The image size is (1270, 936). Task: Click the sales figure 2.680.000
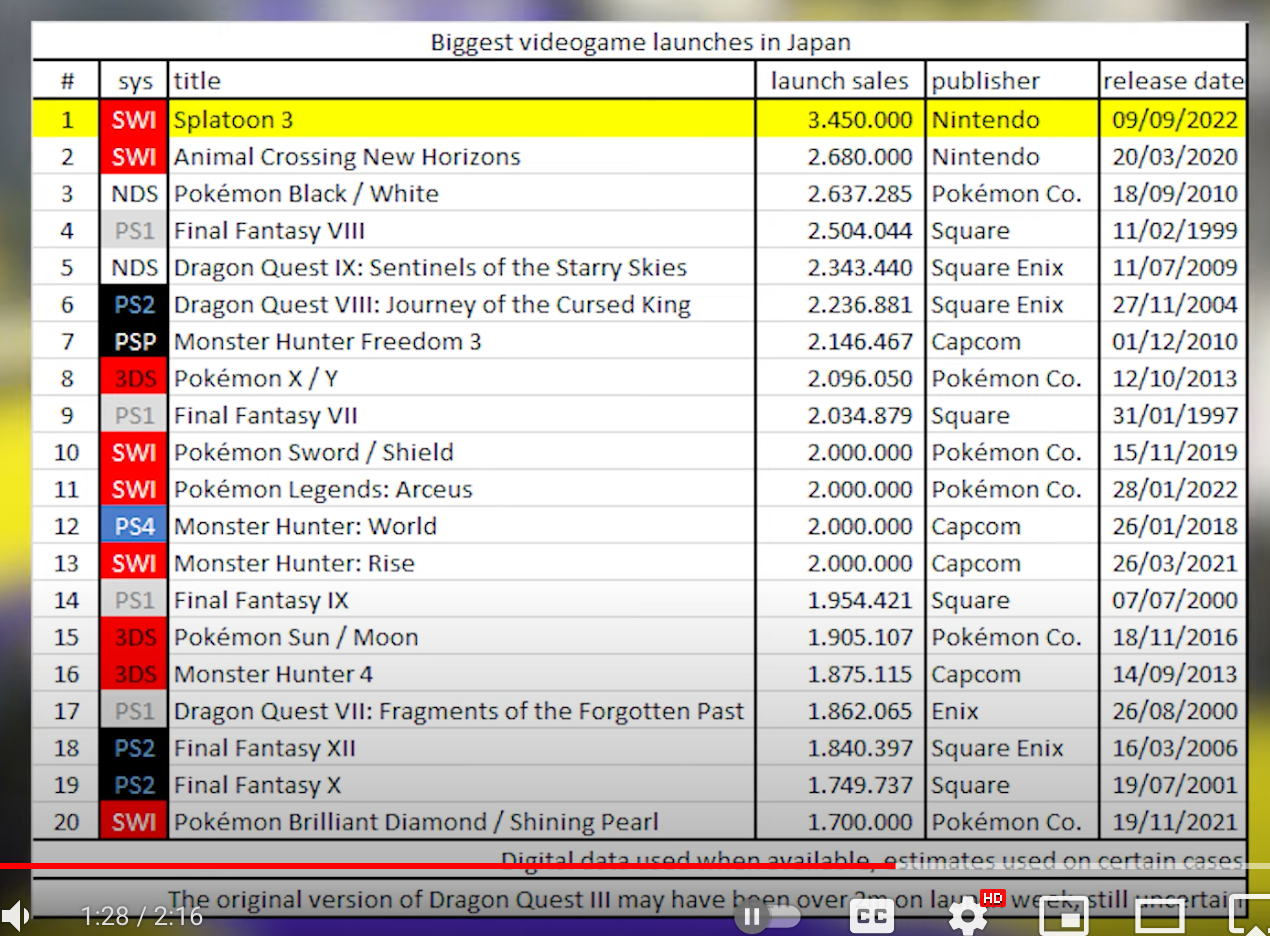coord(860,157)
